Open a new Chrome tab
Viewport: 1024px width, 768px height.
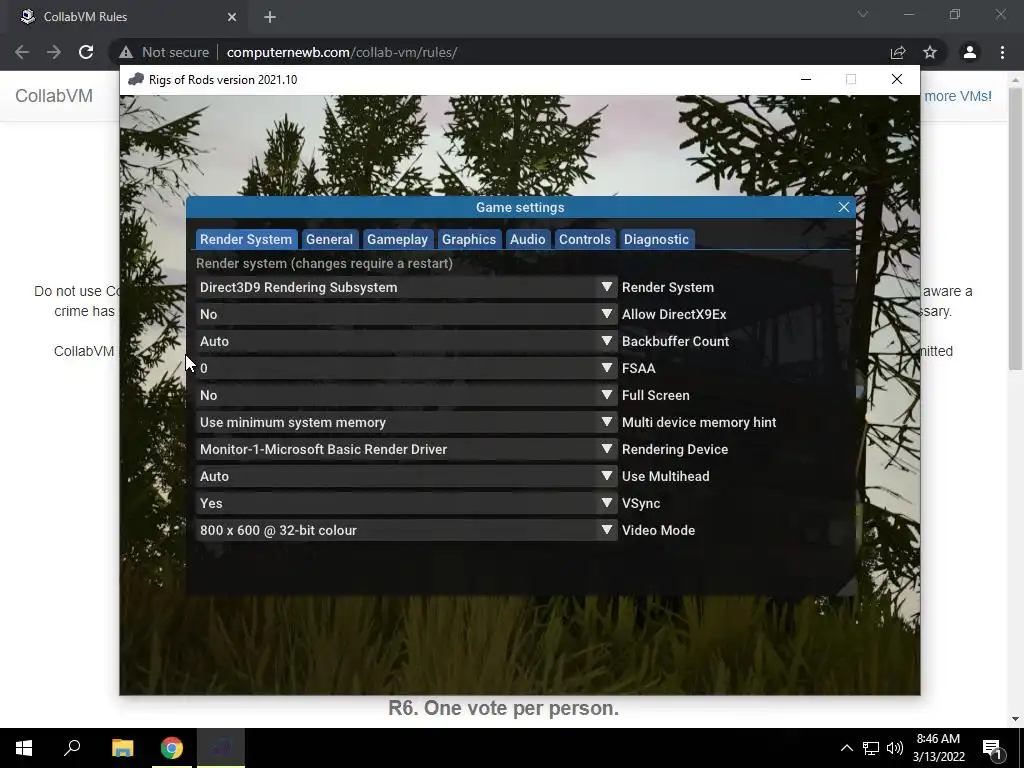[270, 17]
